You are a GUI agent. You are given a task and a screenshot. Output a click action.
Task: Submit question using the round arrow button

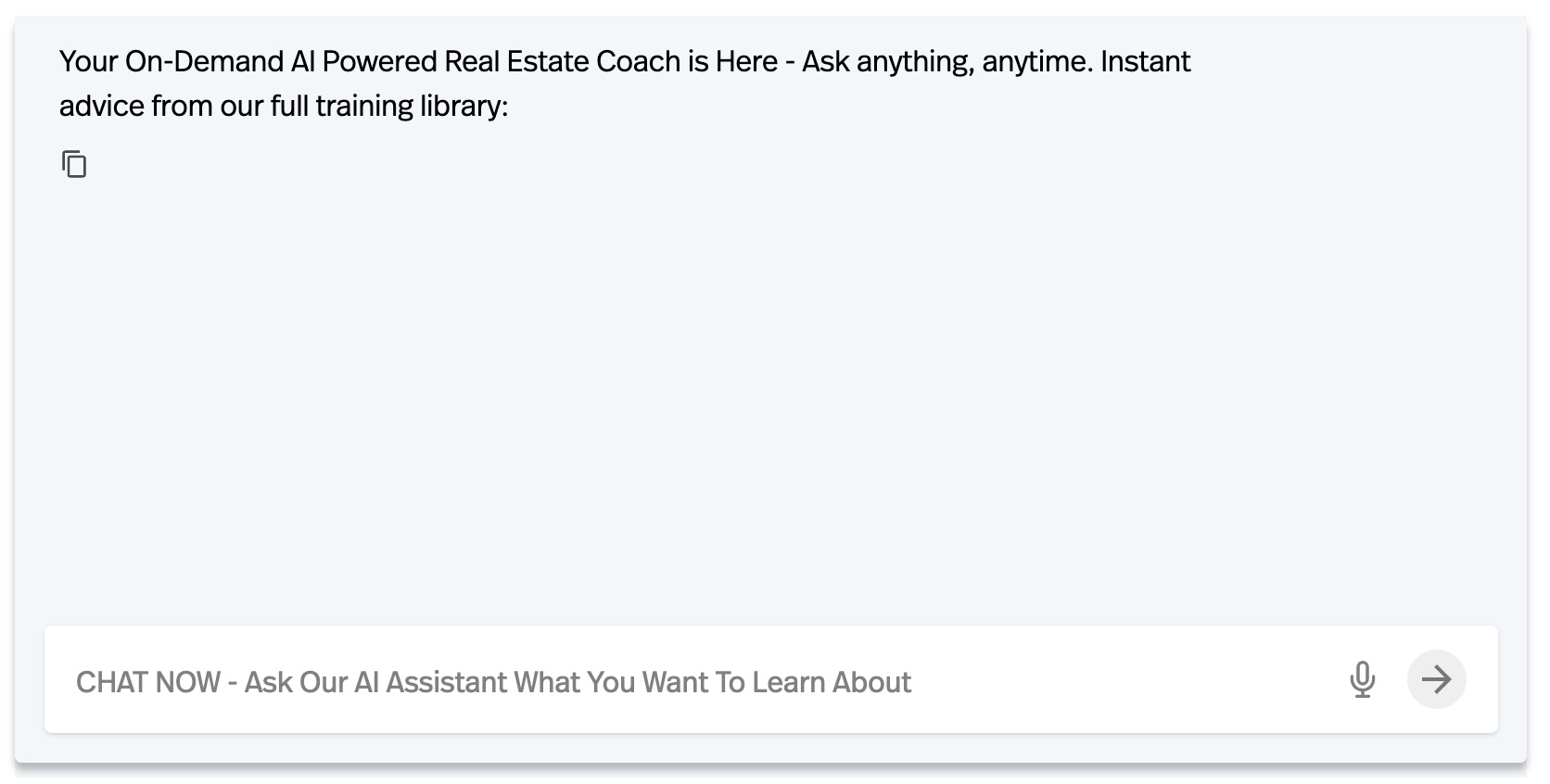coord(1436,679)
